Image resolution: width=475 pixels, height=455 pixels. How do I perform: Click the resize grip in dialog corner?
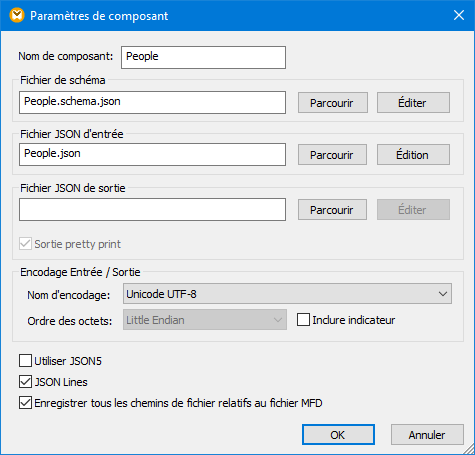coord(469,449)
